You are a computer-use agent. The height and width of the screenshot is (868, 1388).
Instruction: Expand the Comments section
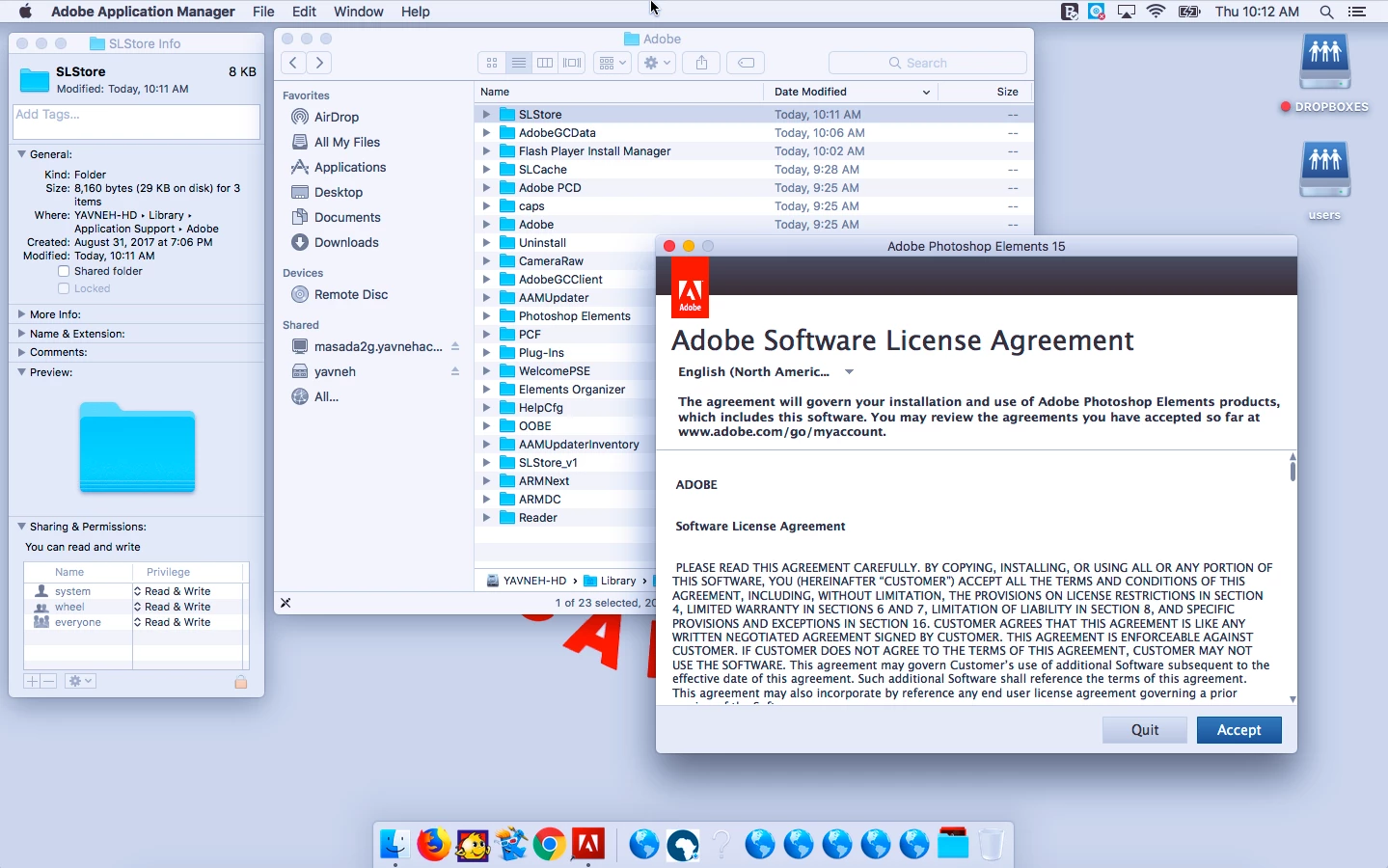click(21, 352)
